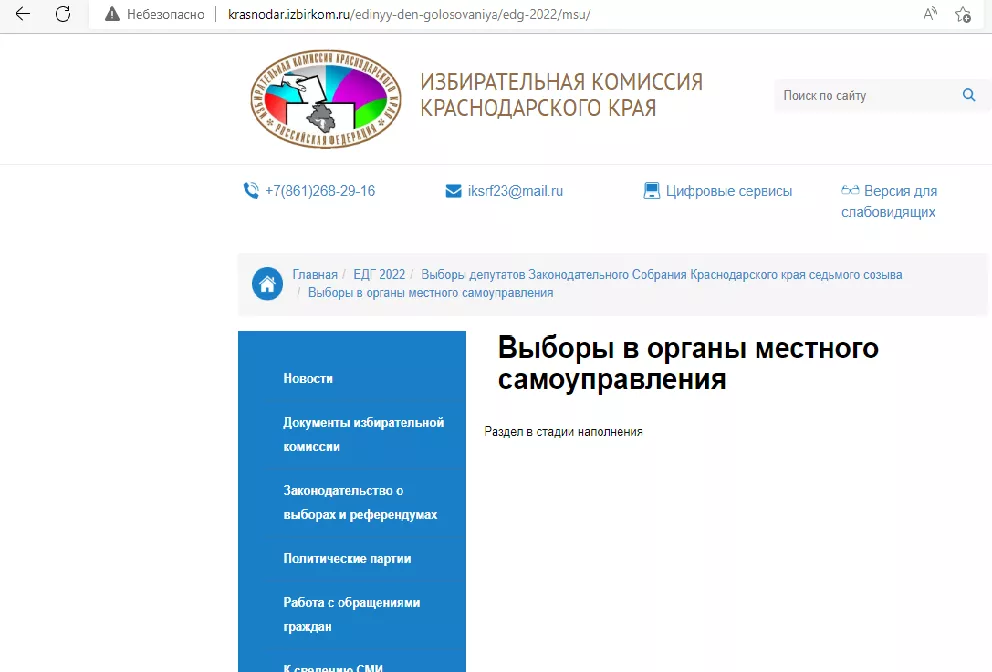
Task: Click the browser back arrow
Action: pyautogui.click(x=22, y=14)
